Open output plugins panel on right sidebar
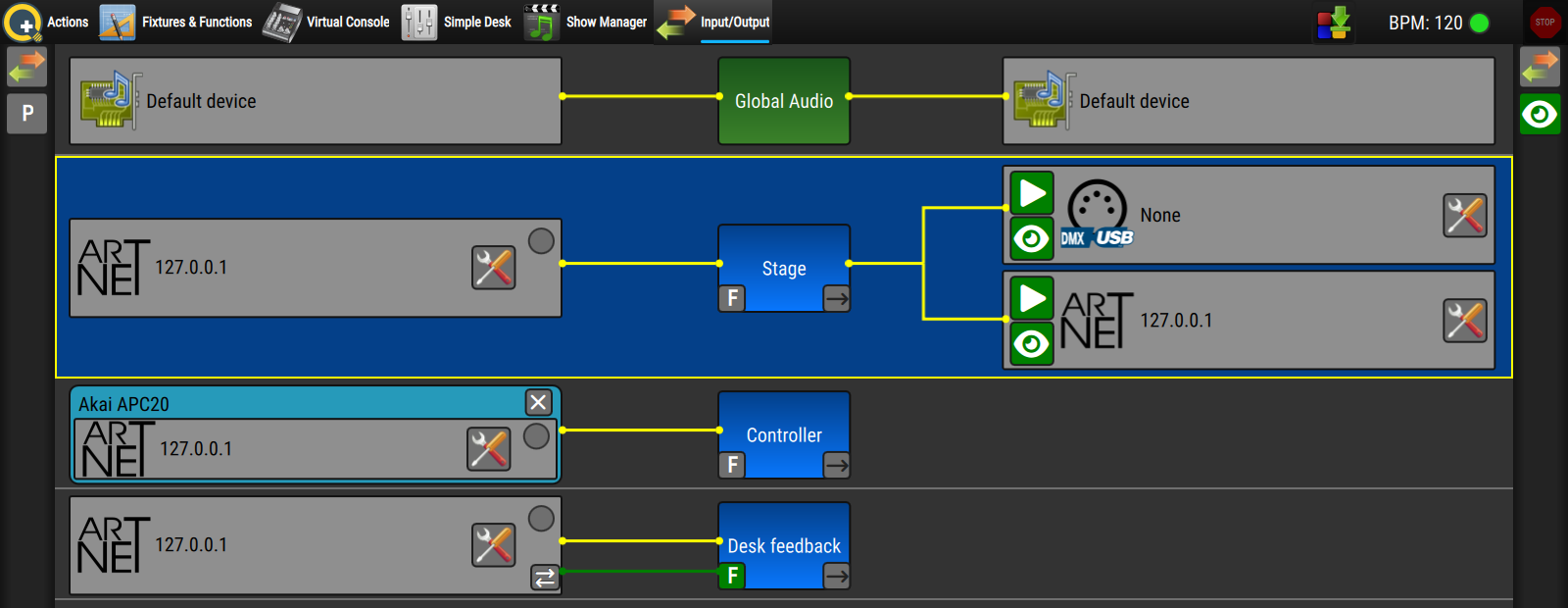 pyautogui.click(x=1540, y=68)
